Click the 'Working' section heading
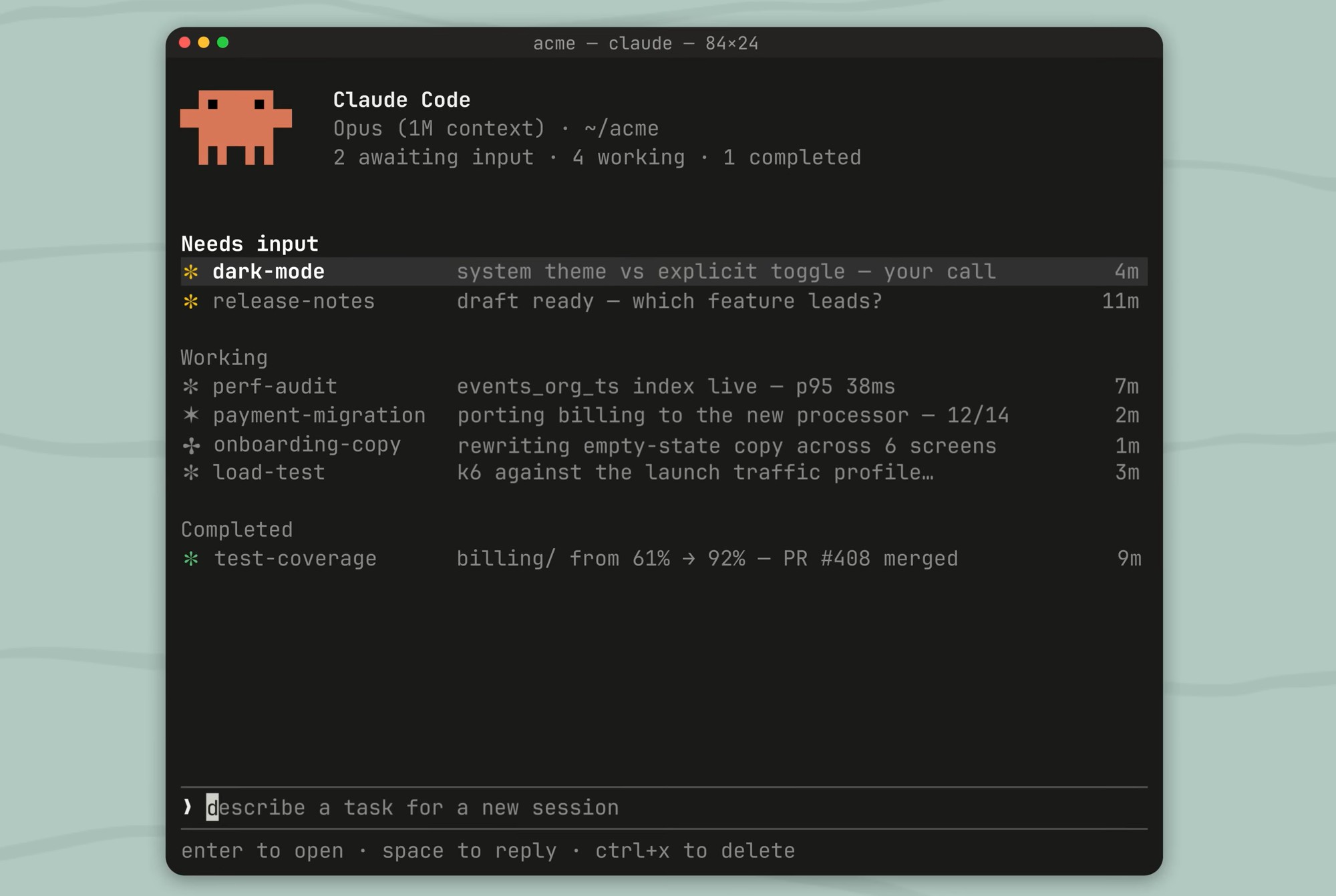Viewport: 1336px width, 896px height. tap(224, 358)
